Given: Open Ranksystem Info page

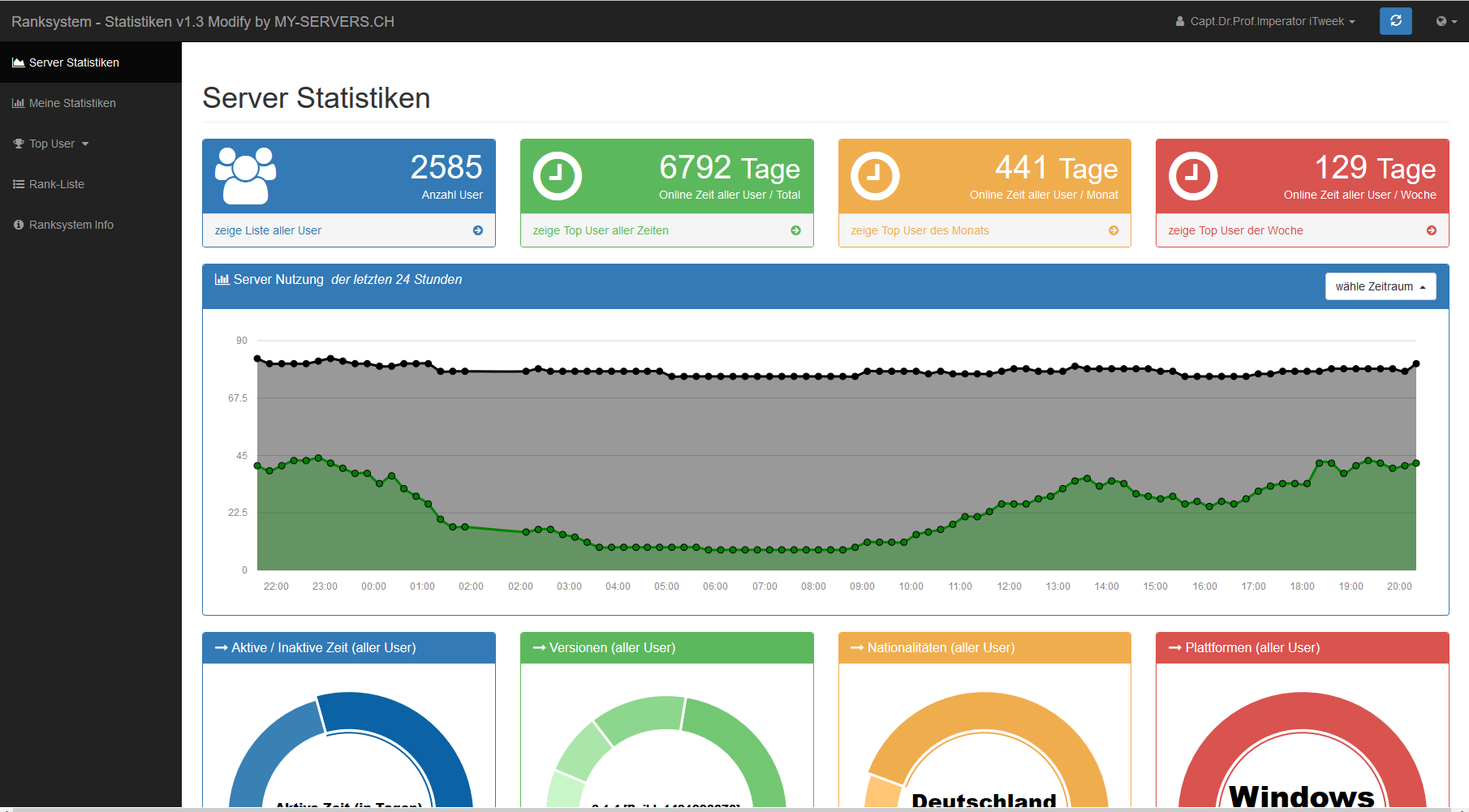Looking at the screenshot, I should click(71, 225).
